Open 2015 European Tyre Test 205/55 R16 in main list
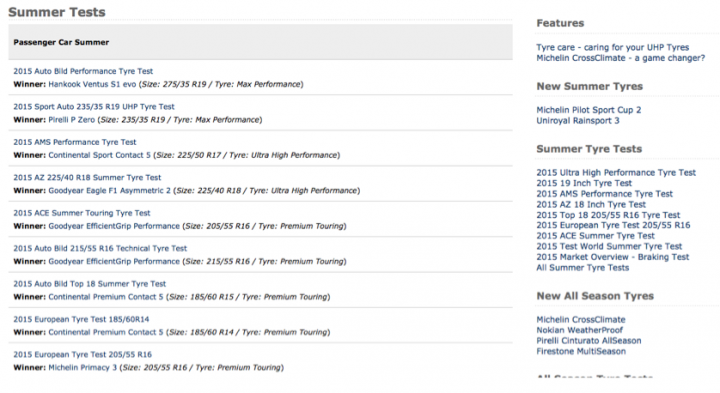The width and height of the screenshot is (720, 393). [x=83, y=355]
